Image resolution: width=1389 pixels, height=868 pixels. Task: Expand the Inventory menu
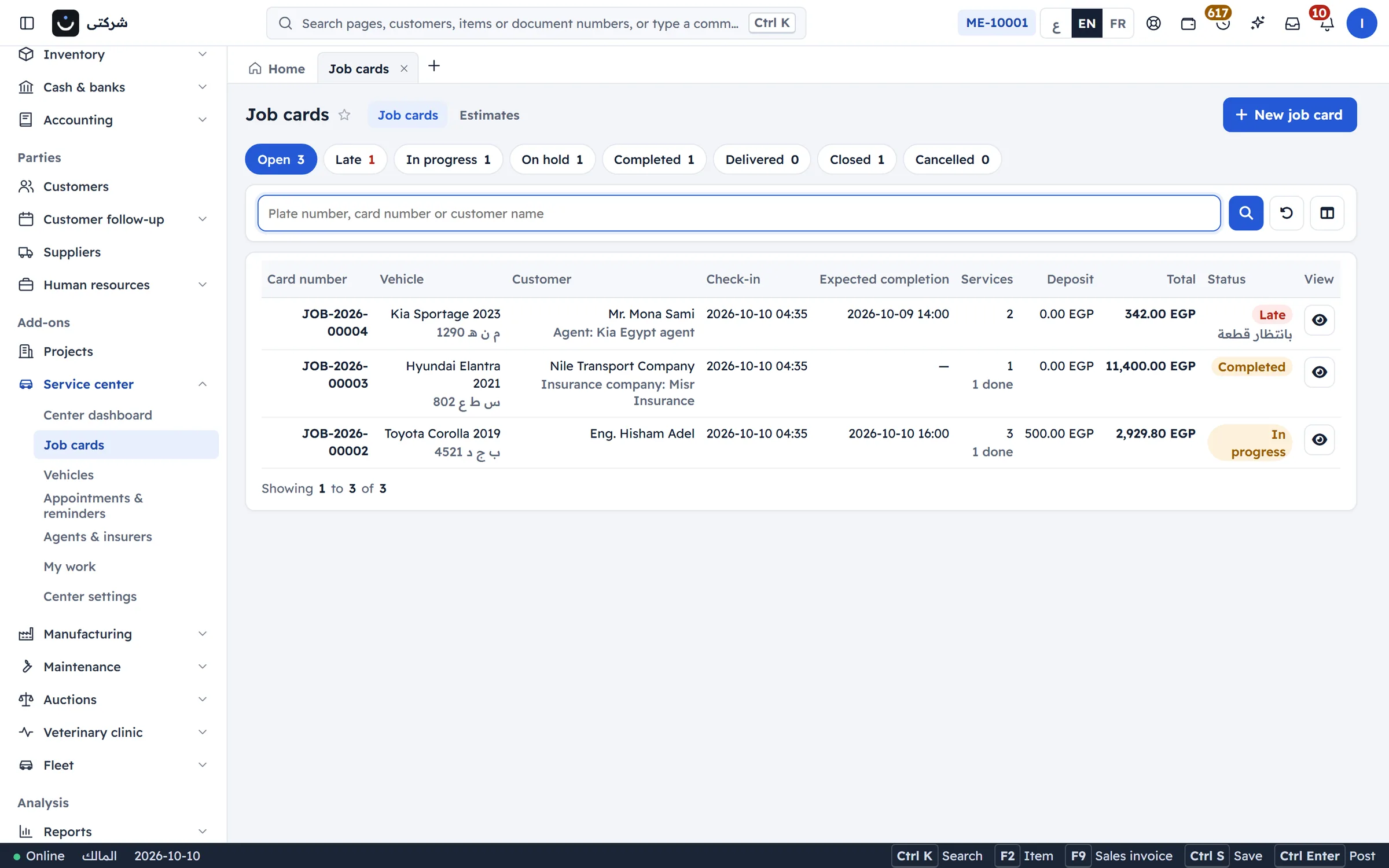(x=113, y=54)
